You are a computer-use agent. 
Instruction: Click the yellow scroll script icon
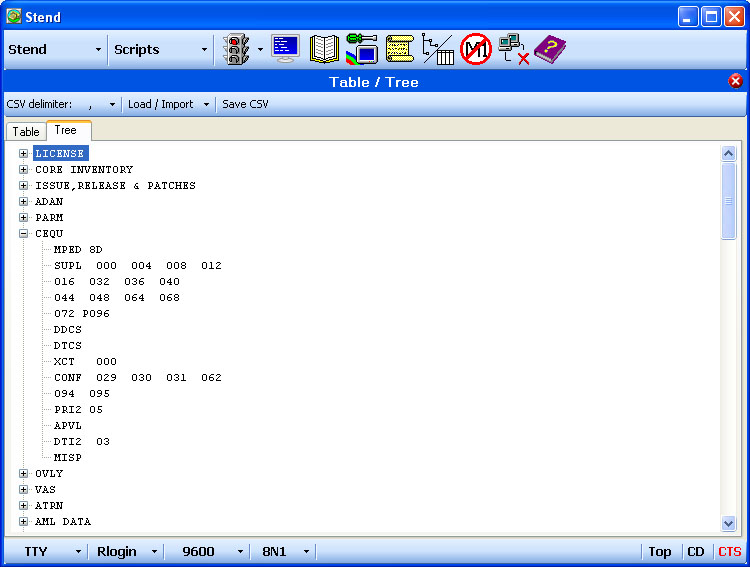(x=399, y=49)
